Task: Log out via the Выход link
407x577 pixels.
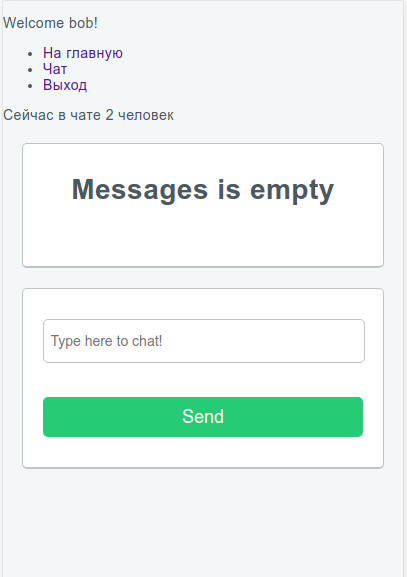Action: pos(65,85)
